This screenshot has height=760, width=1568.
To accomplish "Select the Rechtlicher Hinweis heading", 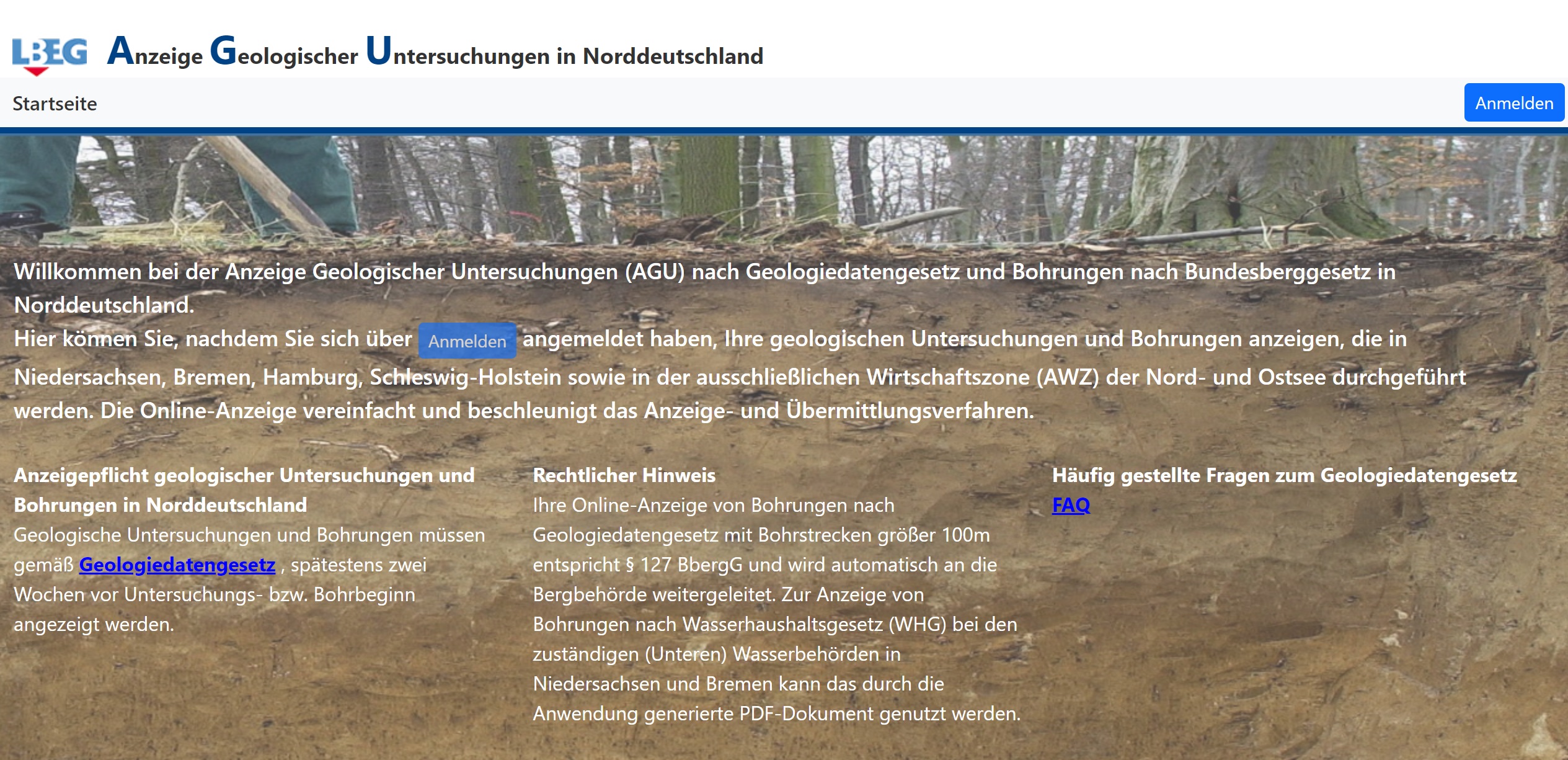I will click(x=624, y=475).
